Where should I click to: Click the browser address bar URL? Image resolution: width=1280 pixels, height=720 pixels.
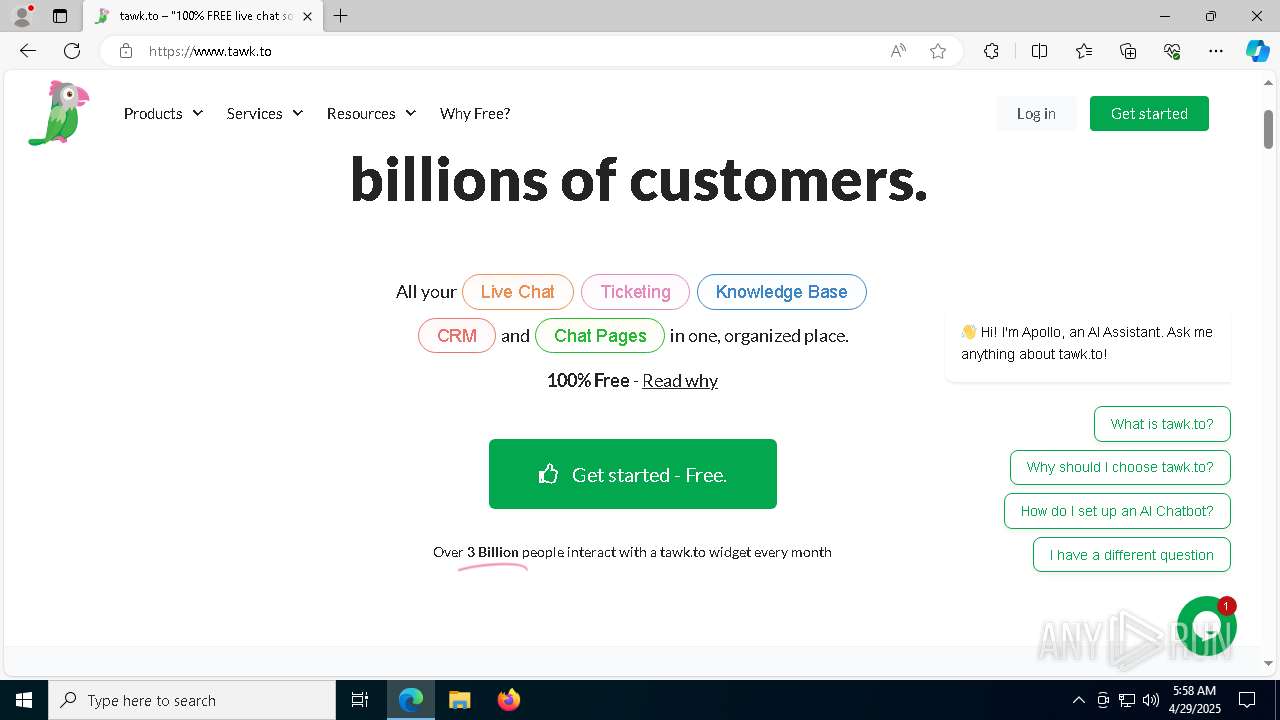click(210, 51)
